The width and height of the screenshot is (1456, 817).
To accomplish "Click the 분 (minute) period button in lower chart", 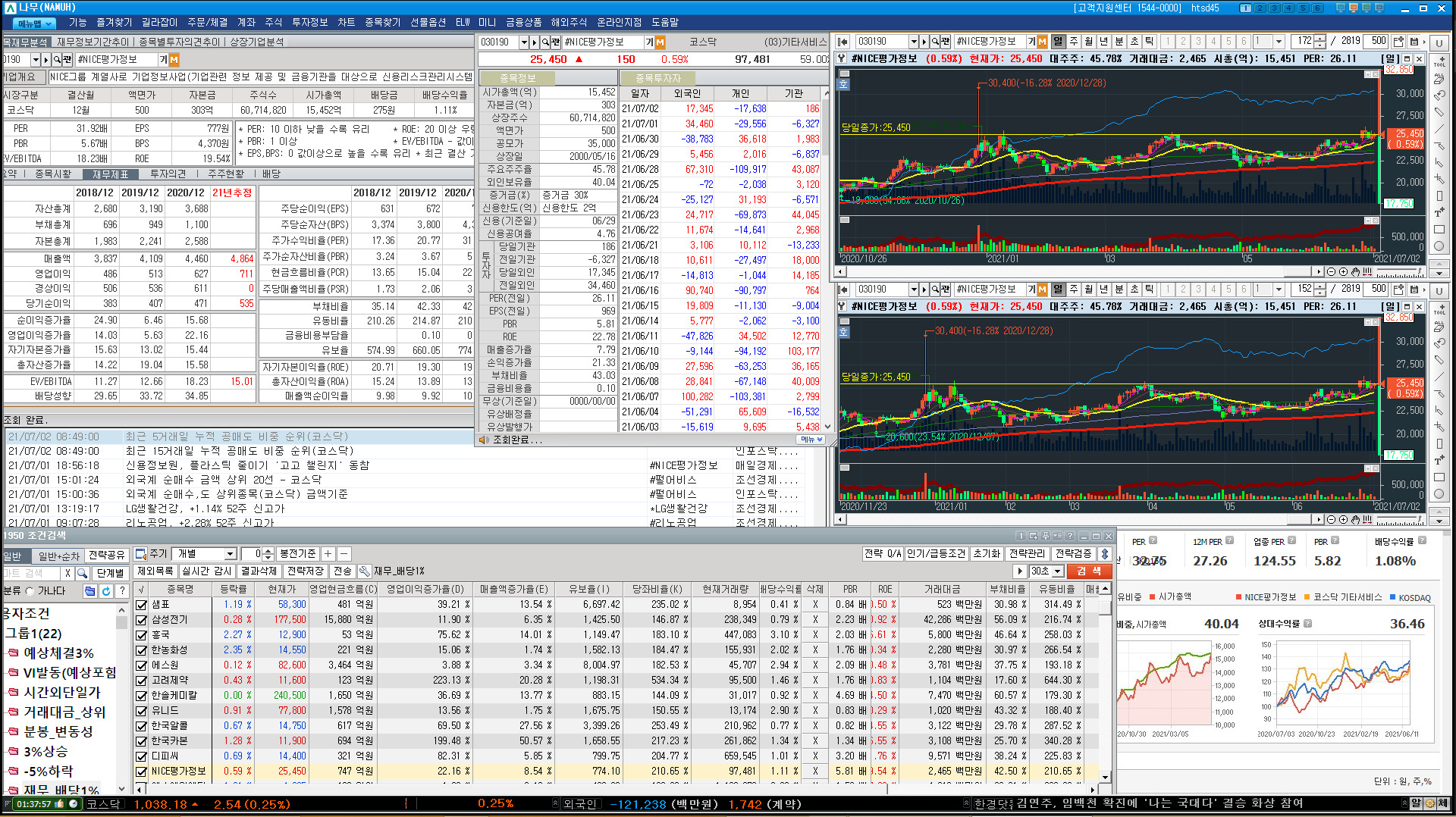I will tap(1119, 290).
